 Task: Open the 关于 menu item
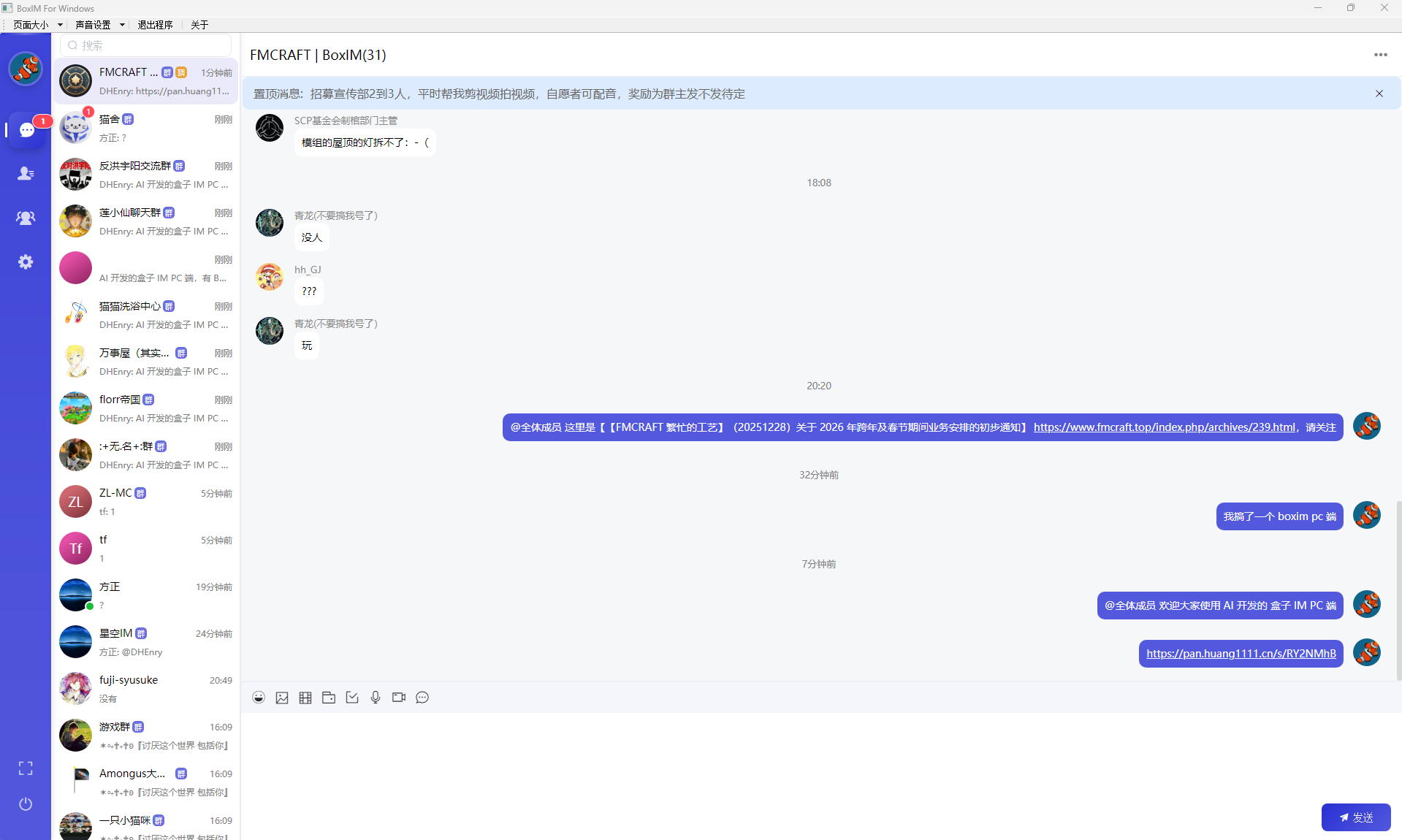click(x=199, y=25)
